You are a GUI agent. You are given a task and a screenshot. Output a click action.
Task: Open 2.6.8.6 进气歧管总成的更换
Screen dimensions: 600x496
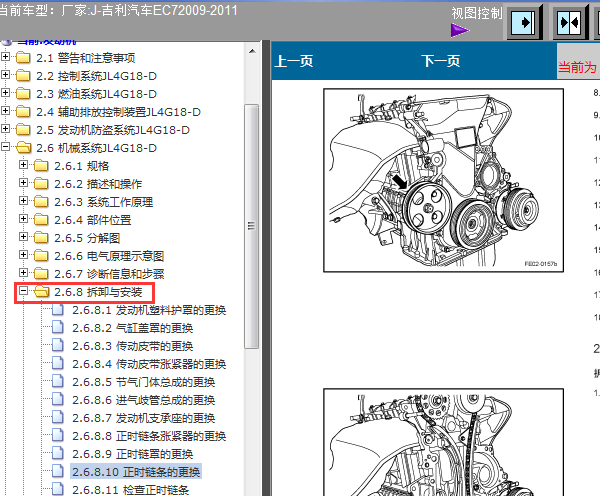143,400
